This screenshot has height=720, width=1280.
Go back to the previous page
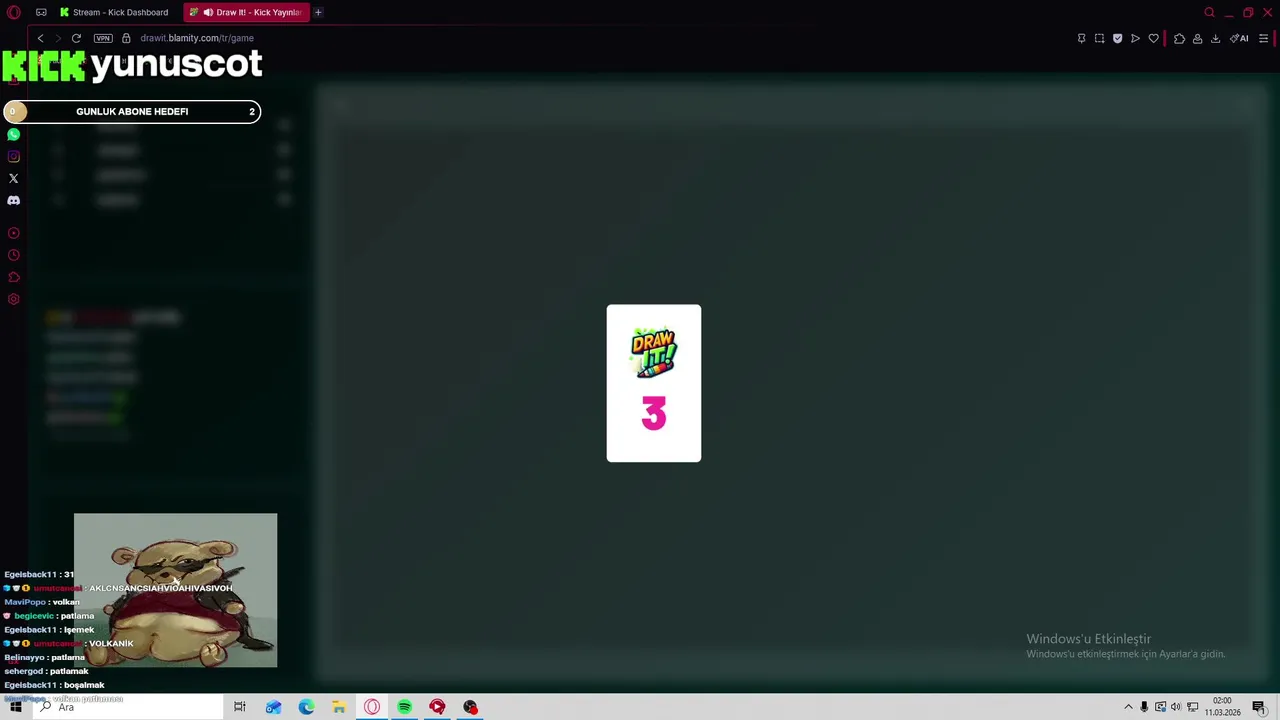point(40,38)
